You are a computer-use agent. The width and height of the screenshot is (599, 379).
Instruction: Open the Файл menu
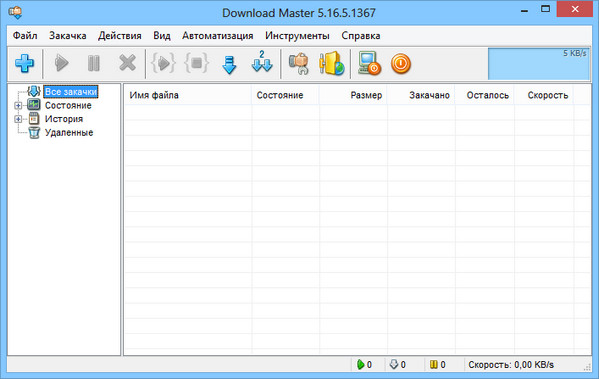pyautogui.click(x=25, y=36)
